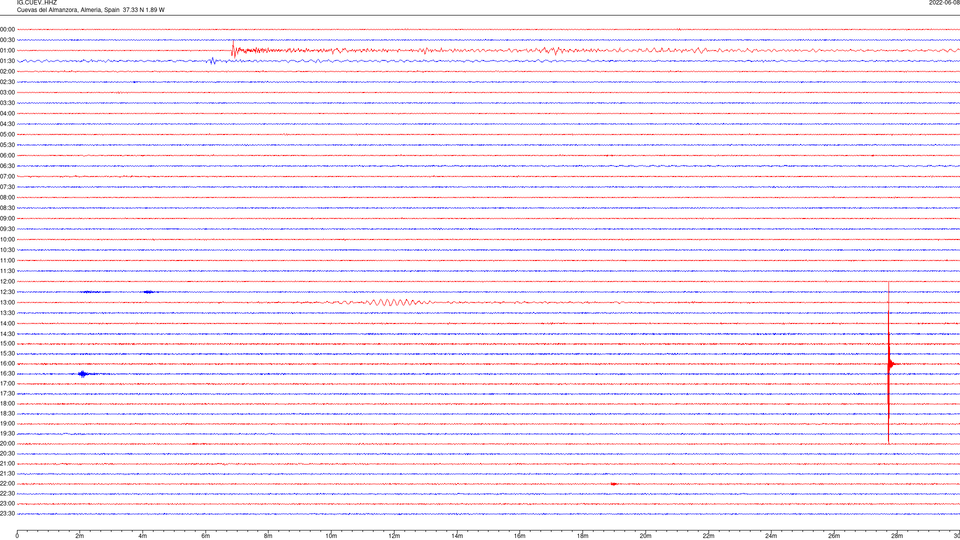Click the 21:30 time label
This screenshot has width=960, height=540.
(7, 473)
